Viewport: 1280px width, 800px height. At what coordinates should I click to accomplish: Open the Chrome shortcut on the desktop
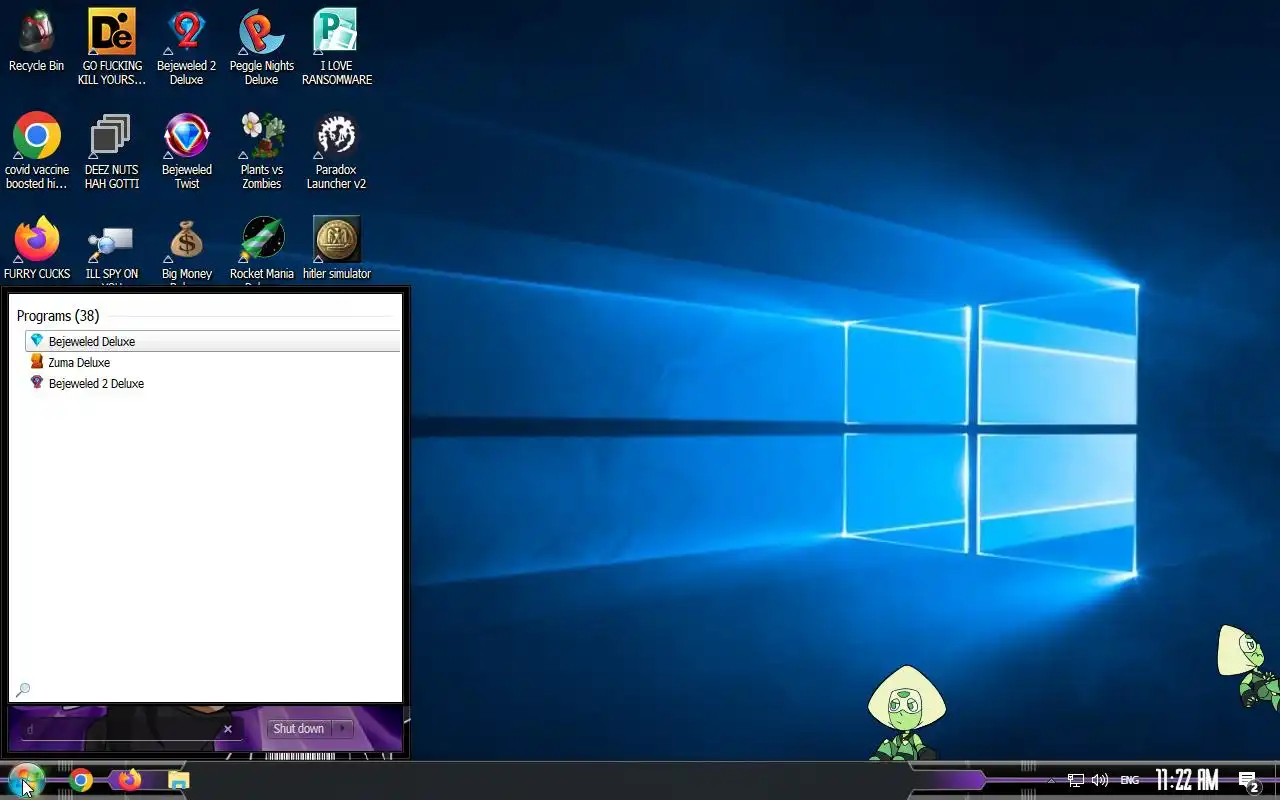click(x=36, y=150)
